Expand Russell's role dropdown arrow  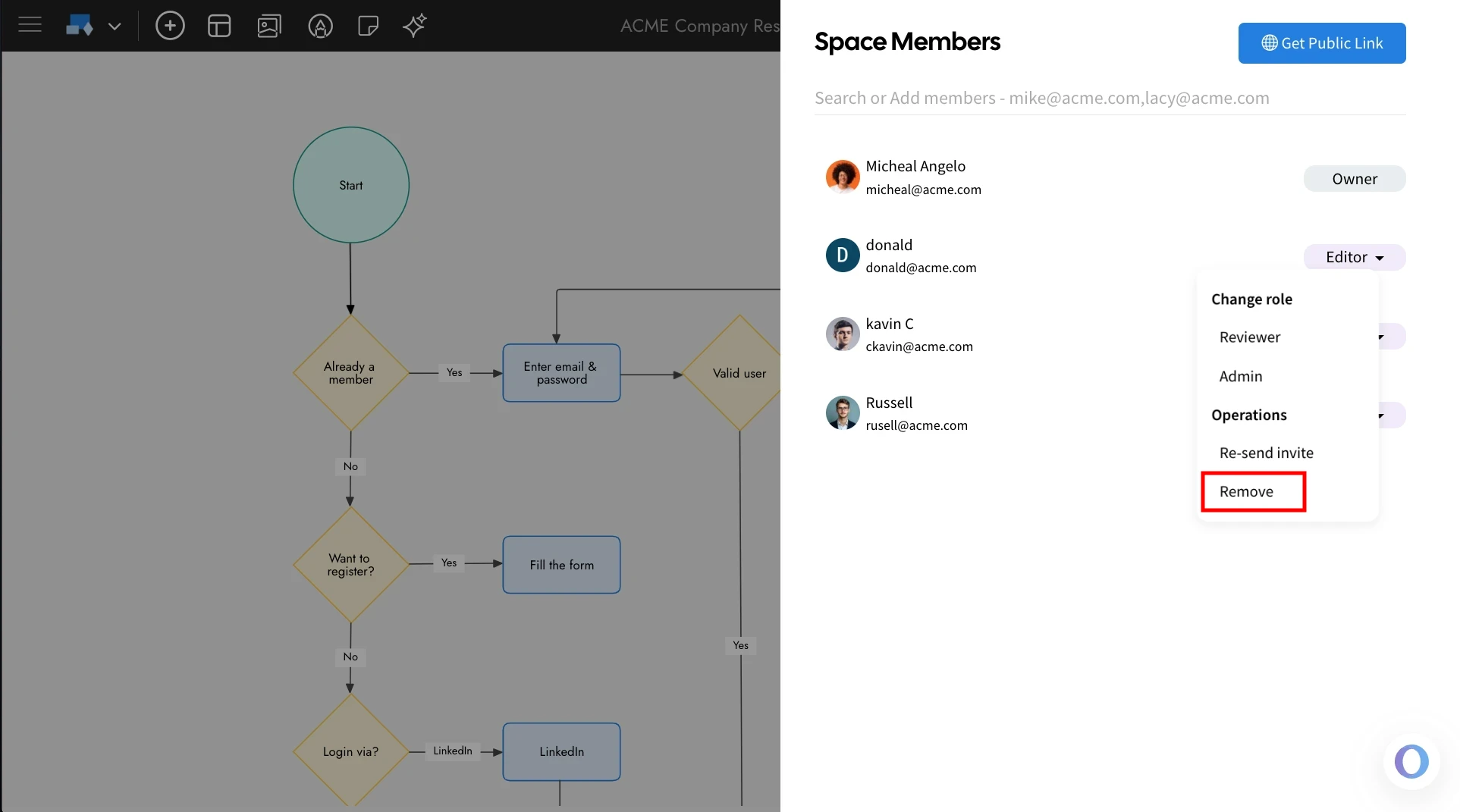pos(1381,415)
